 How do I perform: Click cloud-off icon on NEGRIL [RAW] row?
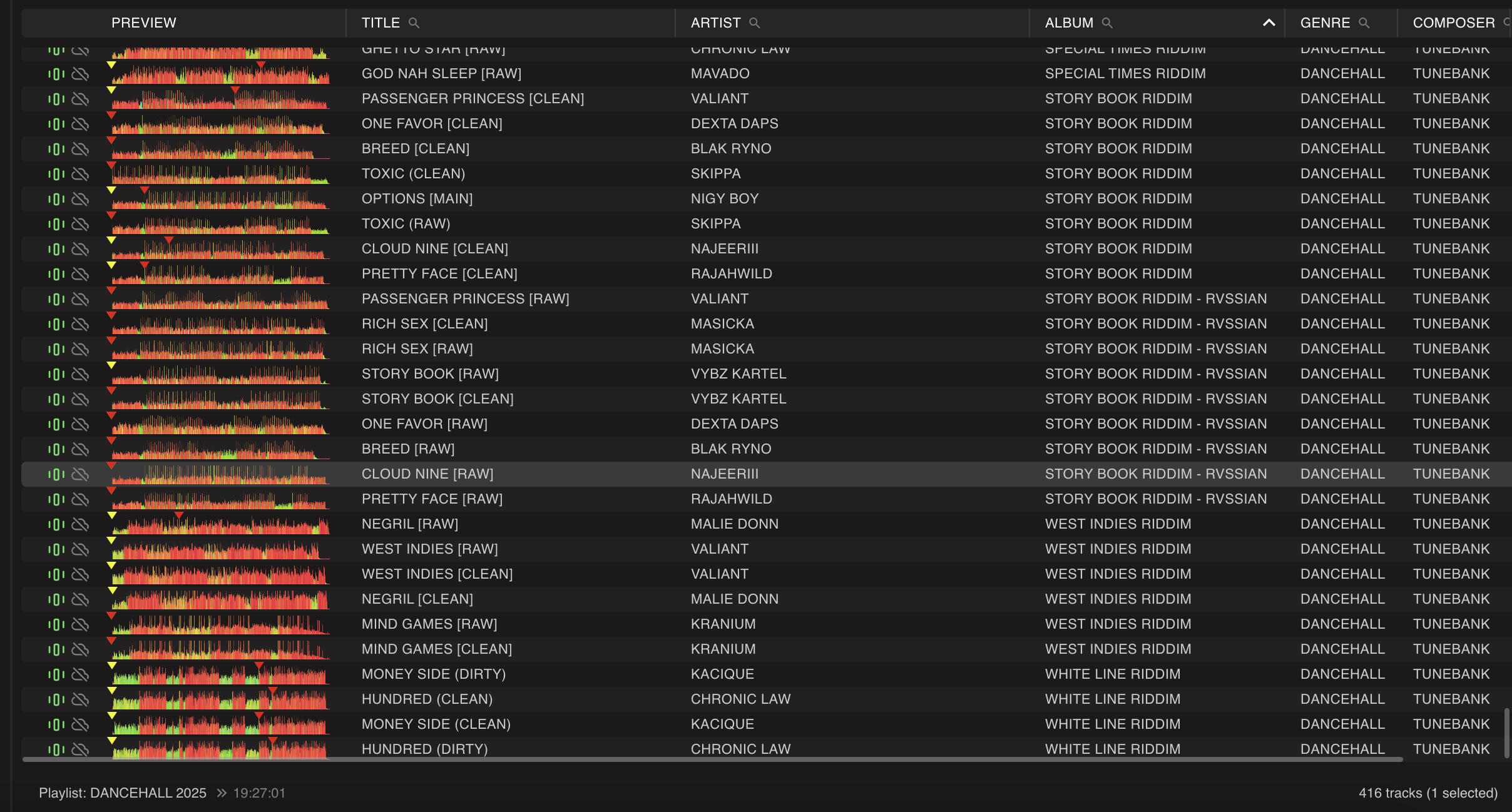coord(80,524)
